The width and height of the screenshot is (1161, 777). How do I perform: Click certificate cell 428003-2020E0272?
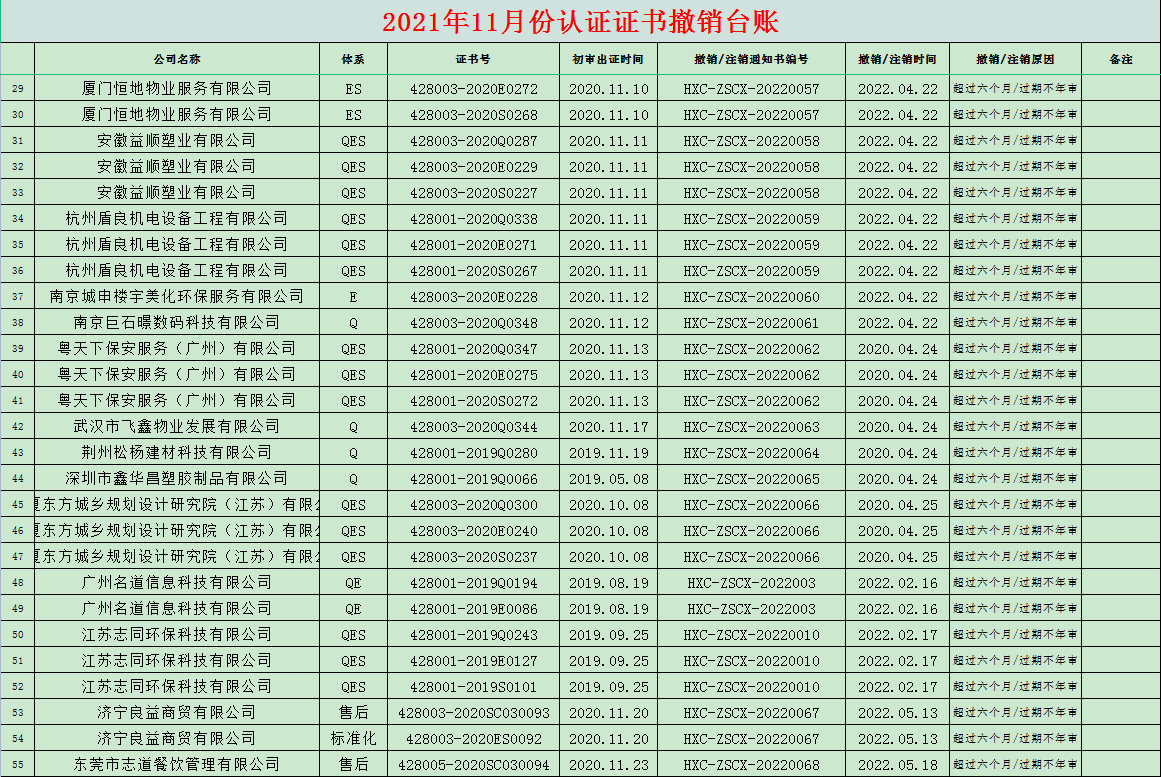tap(473, 89)
